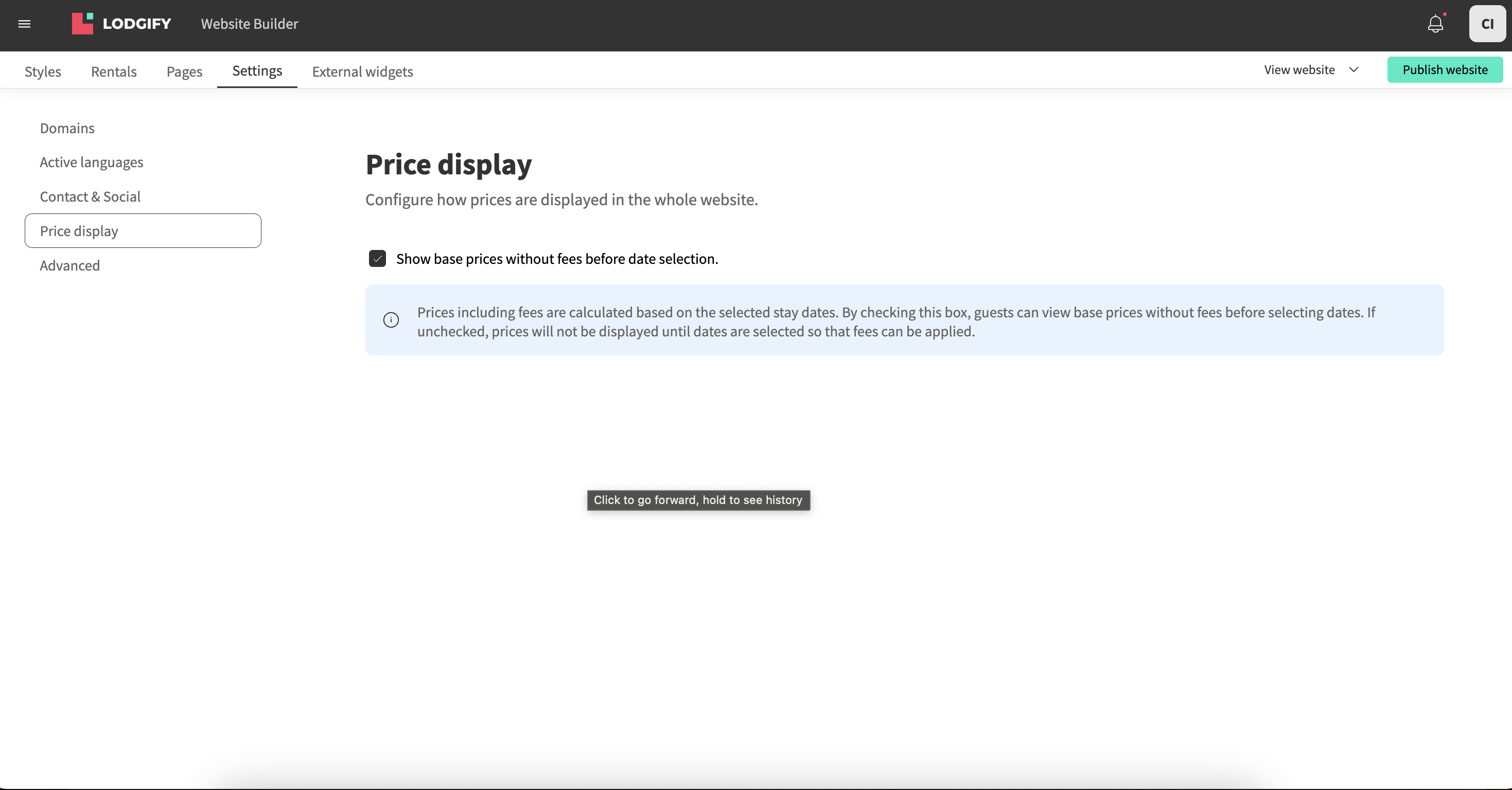Open the hamburger main menu

[24, 24]
